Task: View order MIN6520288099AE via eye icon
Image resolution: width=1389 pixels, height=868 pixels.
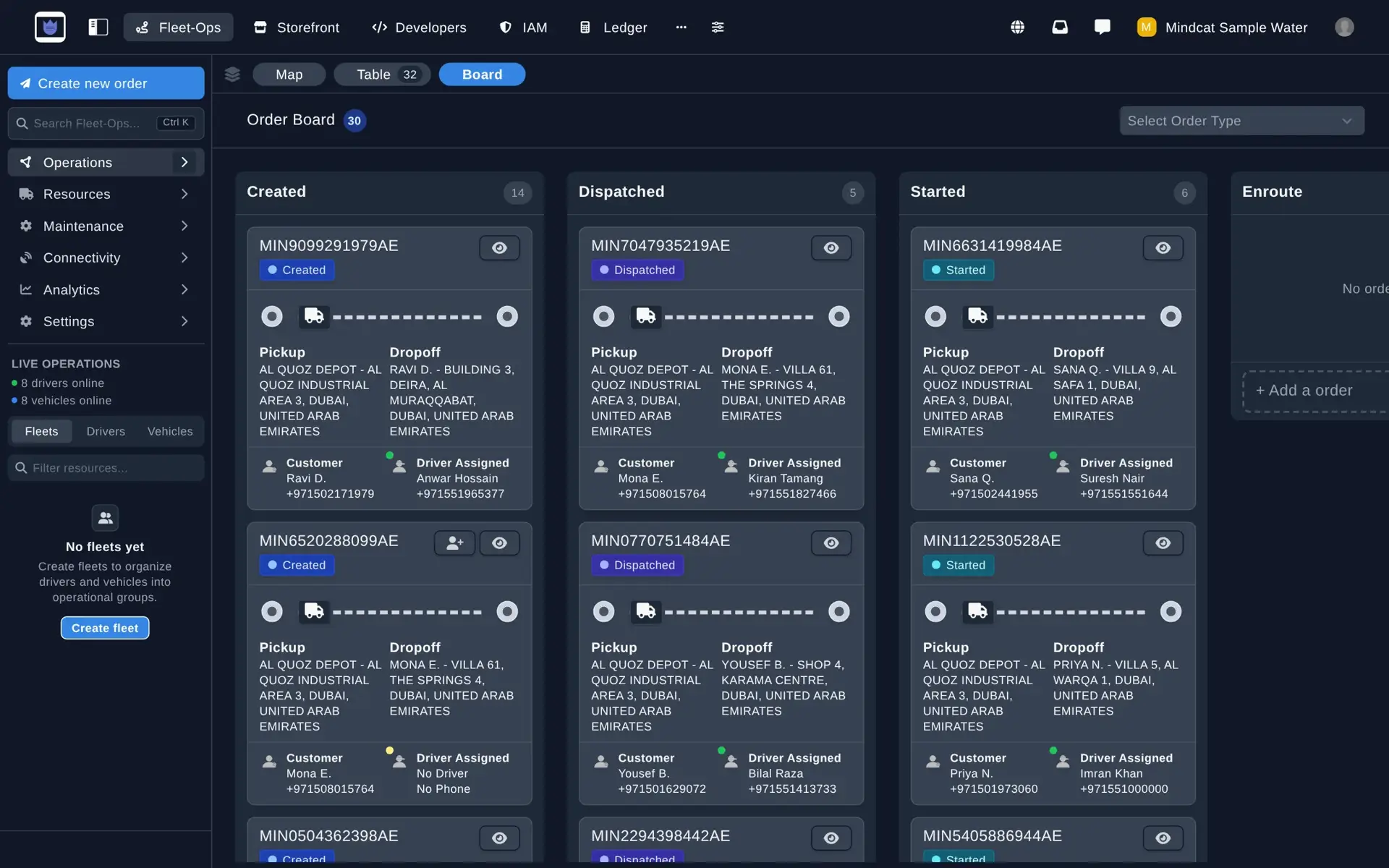Action: coord(499,543)
